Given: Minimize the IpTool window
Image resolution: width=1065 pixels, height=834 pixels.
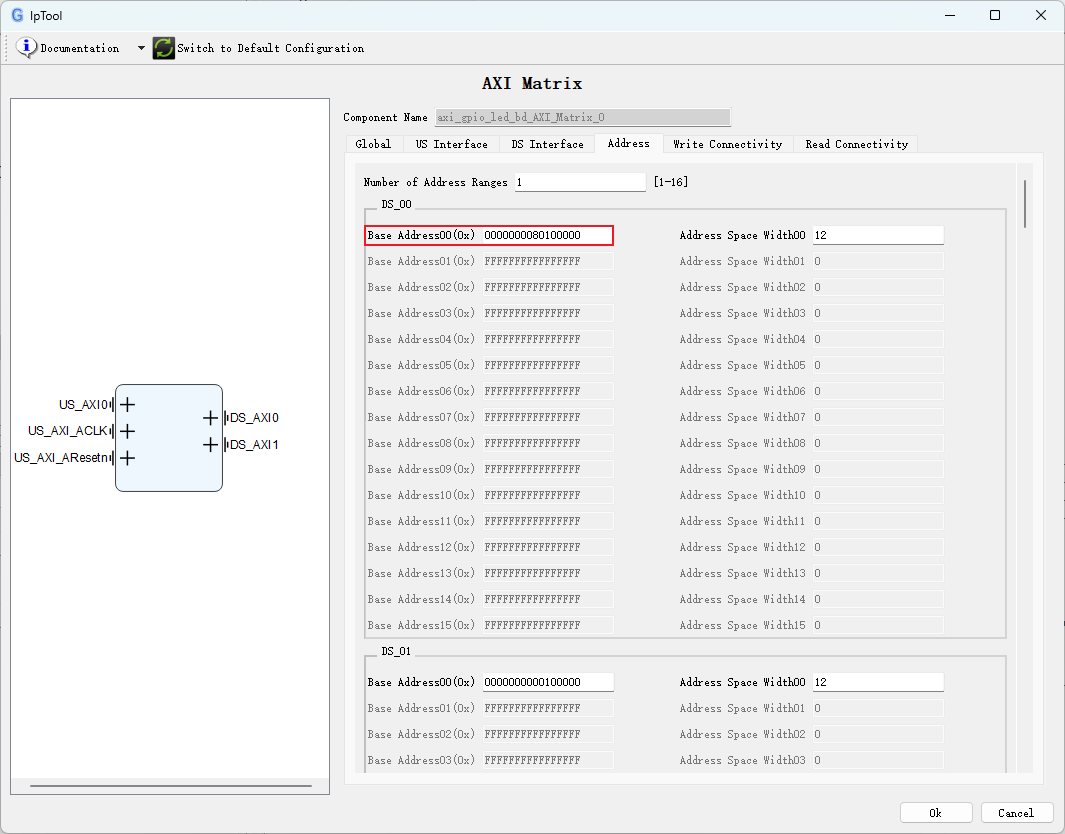Looking at the screenshot, I should click(950, 15).
